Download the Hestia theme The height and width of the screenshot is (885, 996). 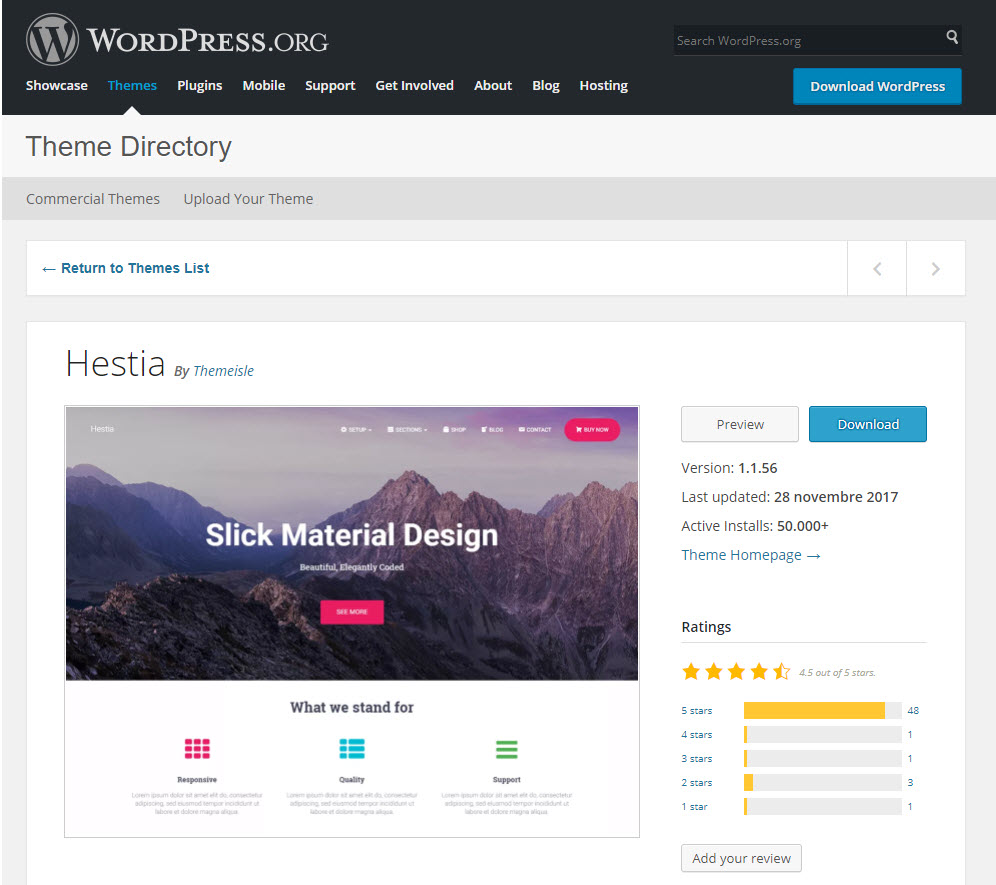click(x=867, y=424)
